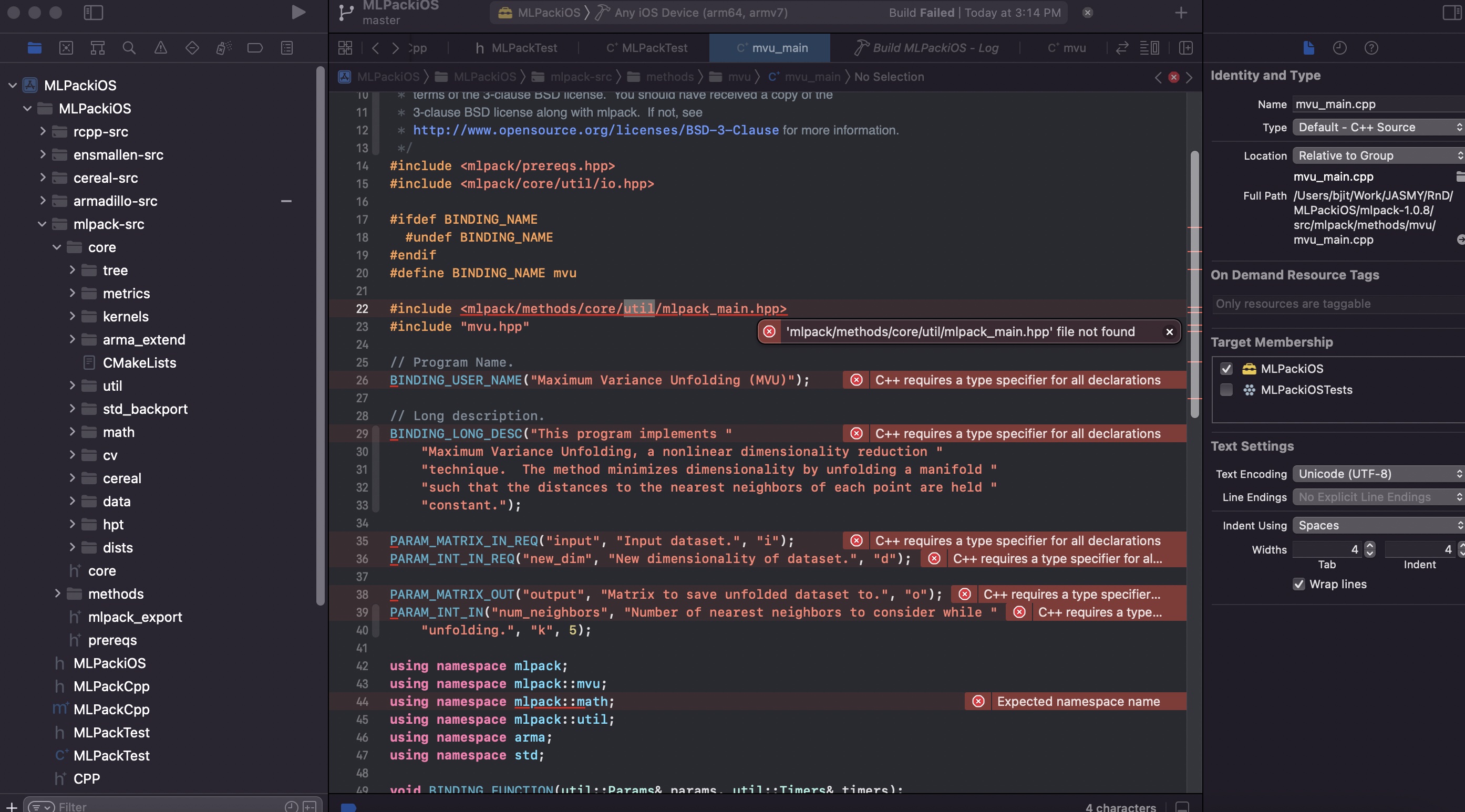The width and height of the screenshot is (1465, 812).
Task: Show the File inspector
Action: pos(1308,48)
